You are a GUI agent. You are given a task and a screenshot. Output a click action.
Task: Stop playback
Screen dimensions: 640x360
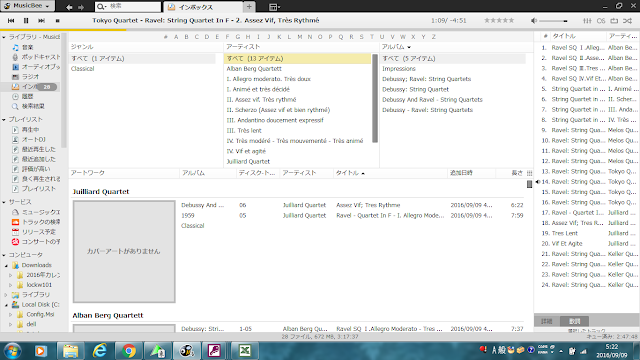(58, 20)
